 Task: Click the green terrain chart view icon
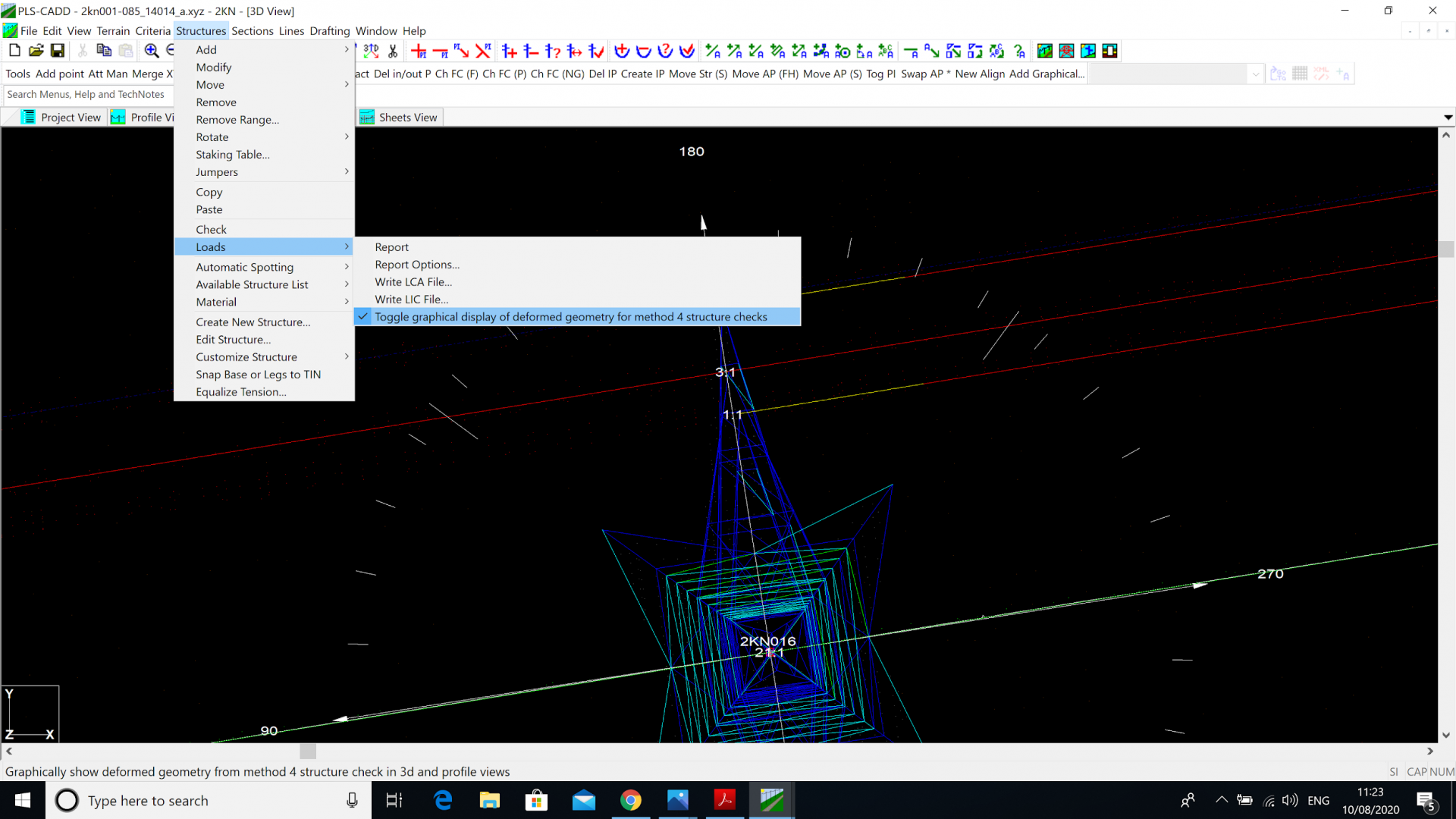(x=1045, y=51)
